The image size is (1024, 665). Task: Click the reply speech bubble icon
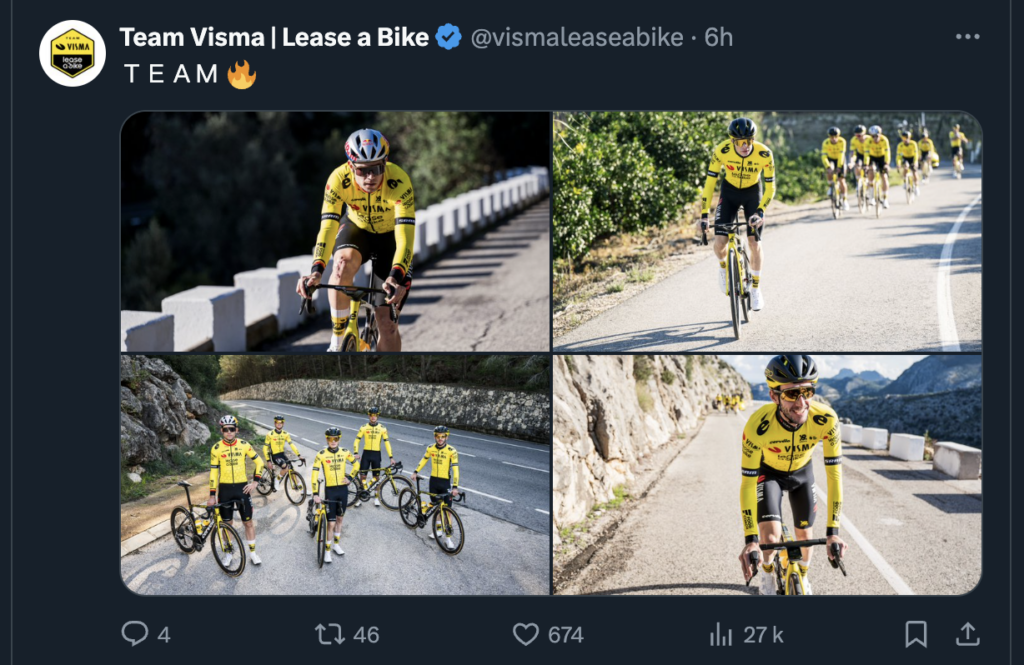coord(134,633)
